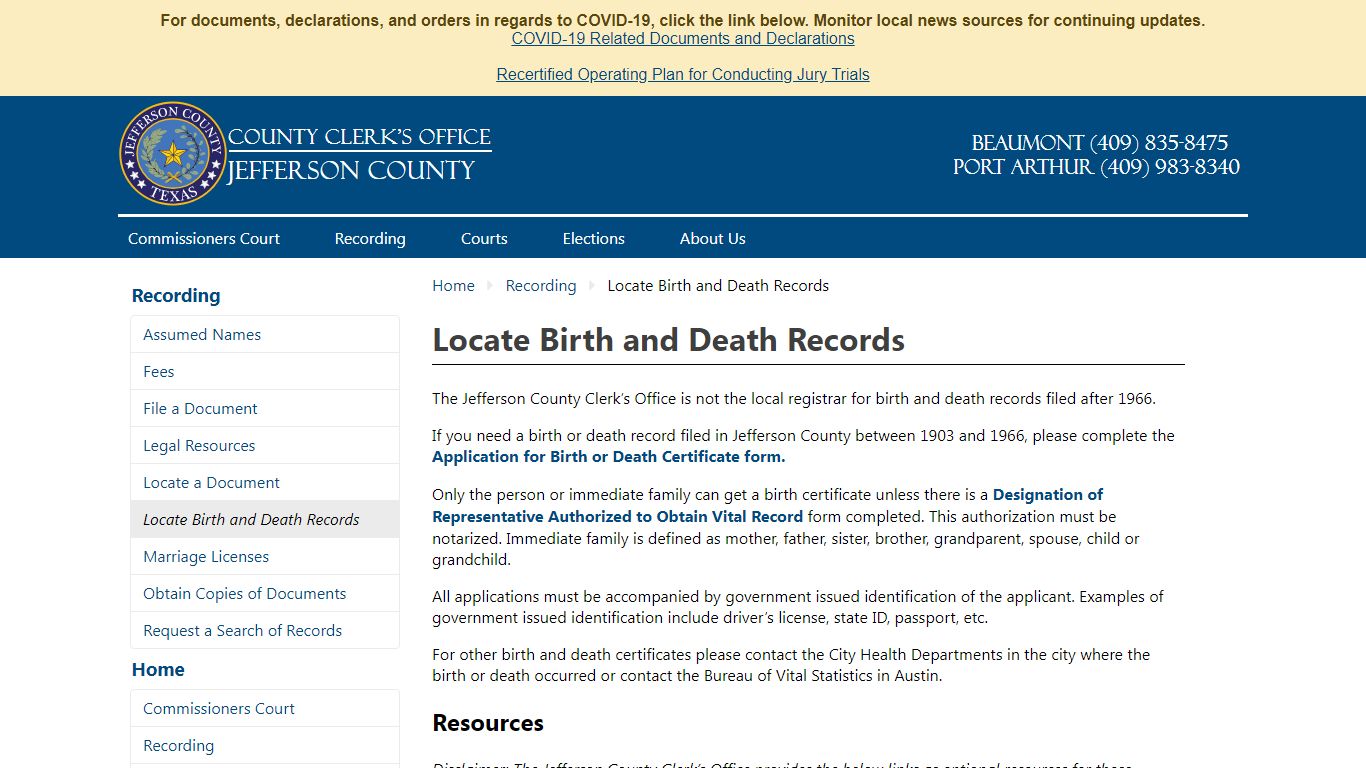Open Request a Search of Records link
Viewport: 1366px width, 768px height.
[265, 630]
